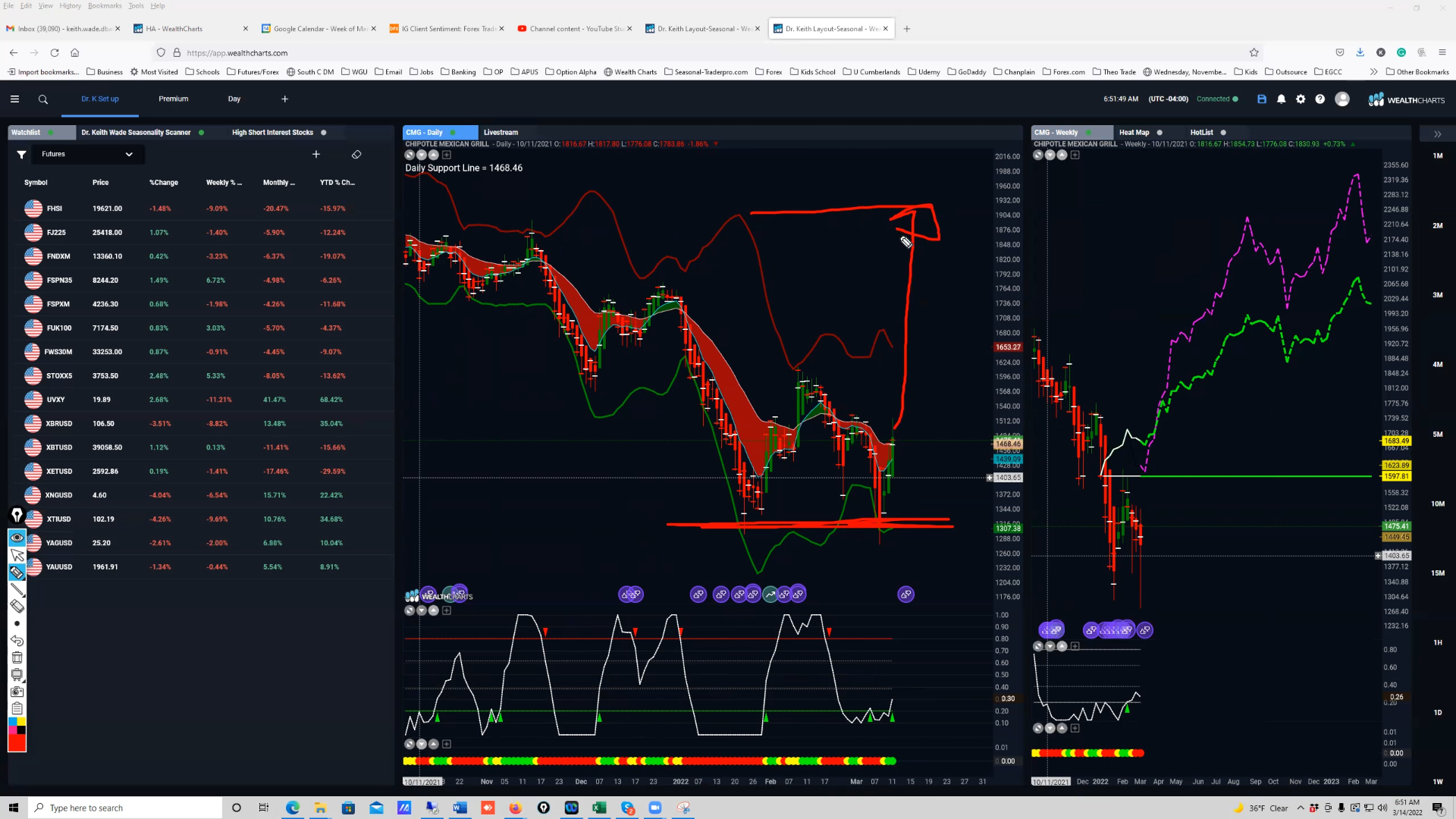Image resolution: width=1456 pixels, height=819 pixels.
Task: Sort the watchlist by %Change column
Action: click(164, 183)
